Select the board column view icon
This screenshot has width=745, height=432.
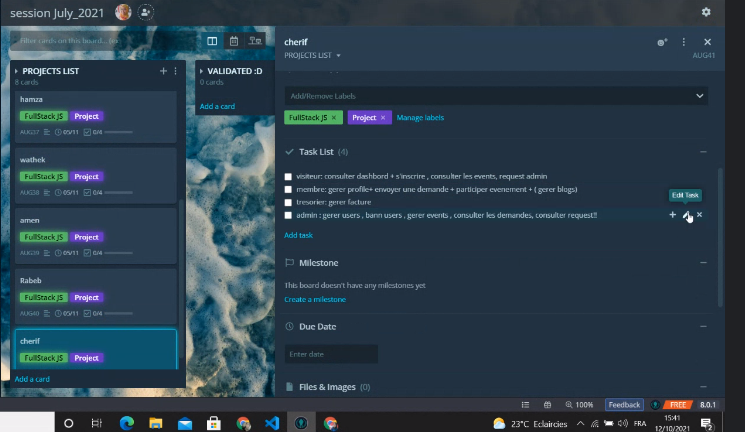(212, 41)
